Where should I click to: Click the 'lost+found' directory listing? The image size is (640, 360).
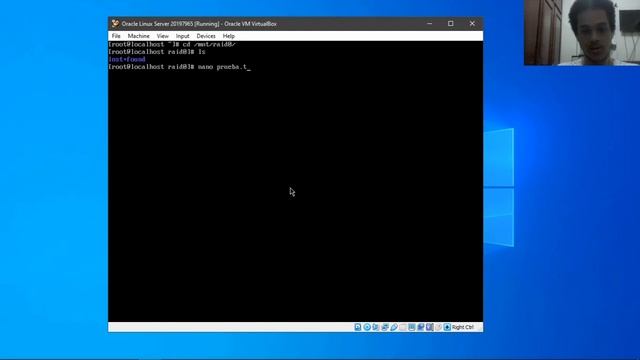(x=127, y=60)
